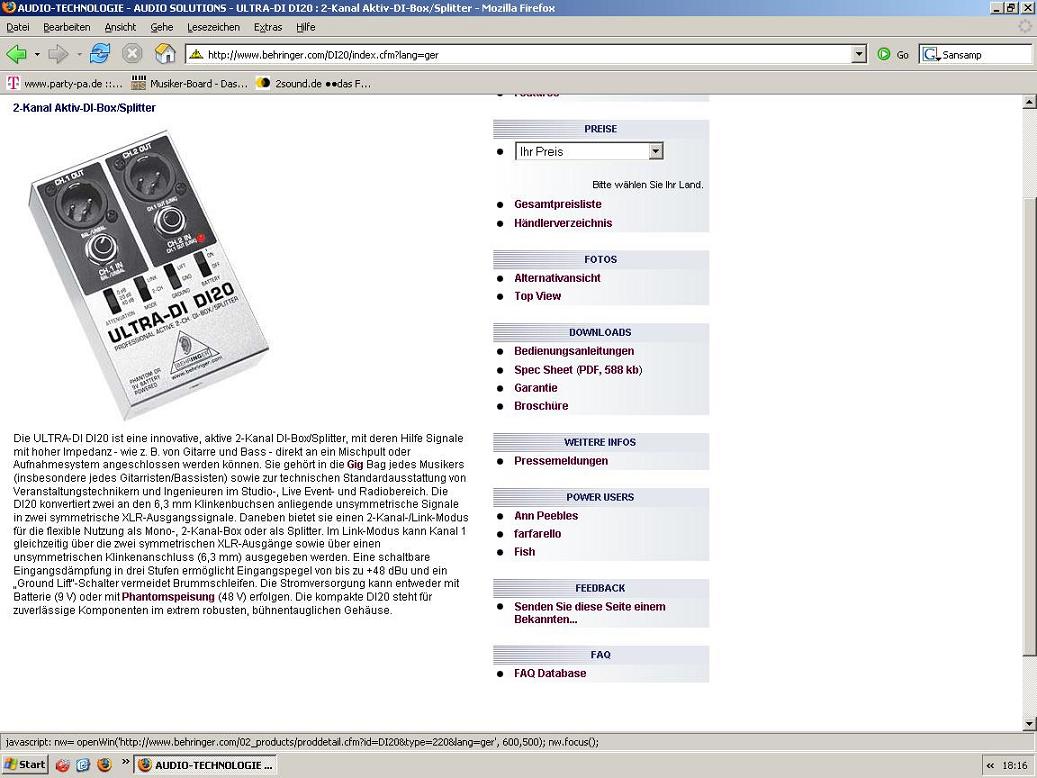Expand the quick launch overflow chevron

[126, 763]
